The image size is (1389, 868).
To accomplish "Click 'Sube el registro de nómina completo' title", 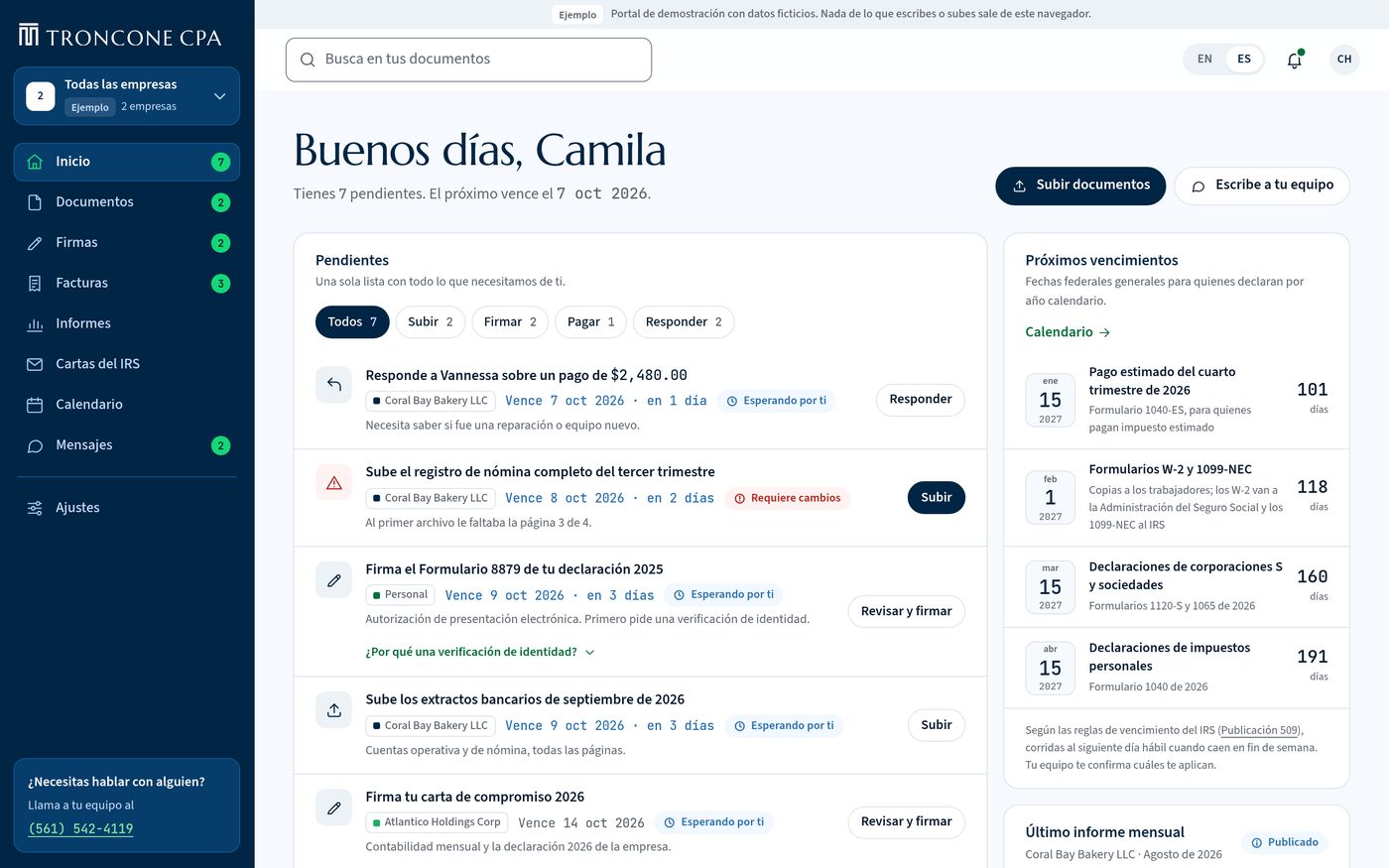I will [x=540, y=472].
